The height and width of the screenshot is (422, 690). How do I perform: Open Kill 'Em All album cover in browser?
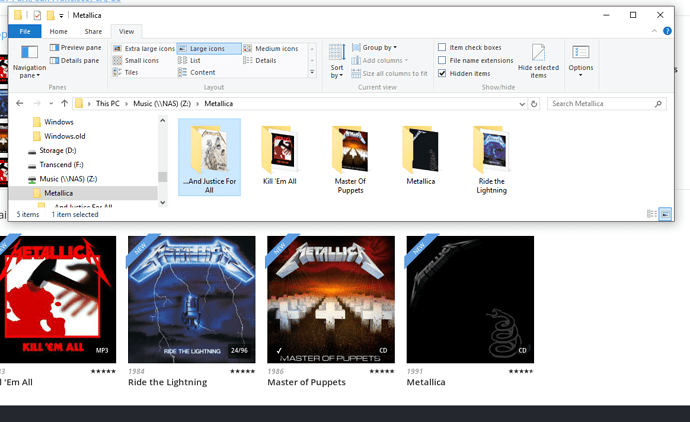(x=58, y=299)
